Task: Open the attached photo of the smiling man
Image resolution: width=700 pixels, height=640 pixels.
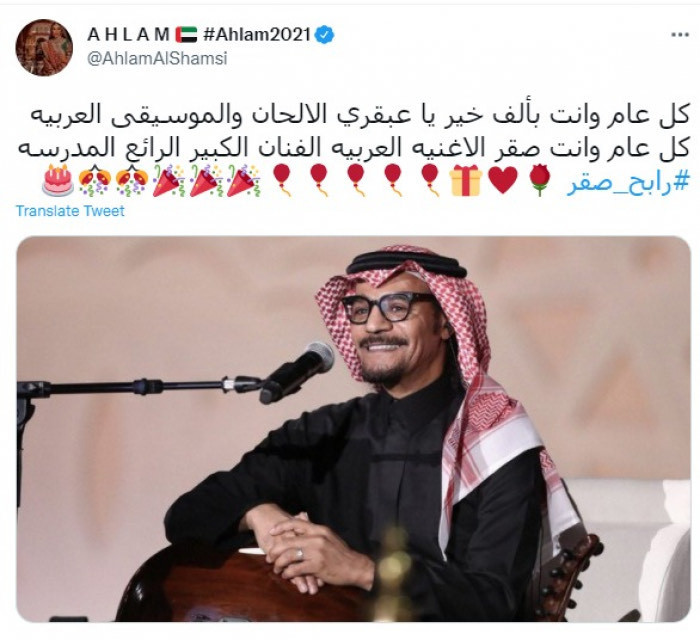Action: tap(354, 429)
